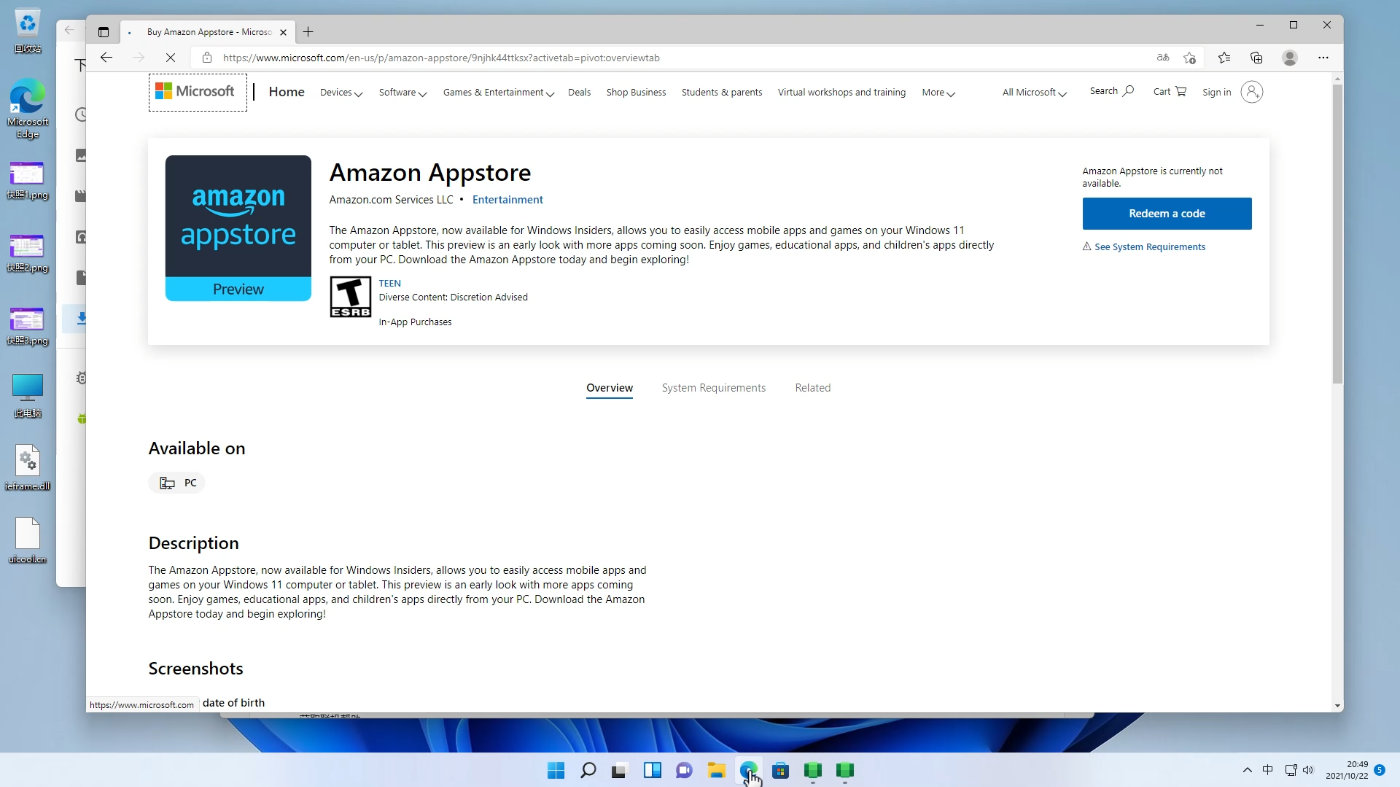This screenshot has width=1400, height=787.
Task: Open taskbar Search
Action: point(588,770)
